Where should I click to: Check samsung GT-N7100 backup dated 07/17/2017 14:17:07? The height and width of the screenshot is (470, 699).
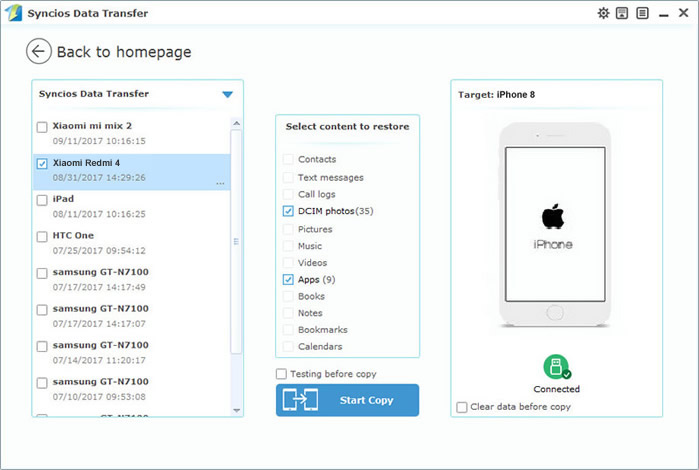[42, 309]
